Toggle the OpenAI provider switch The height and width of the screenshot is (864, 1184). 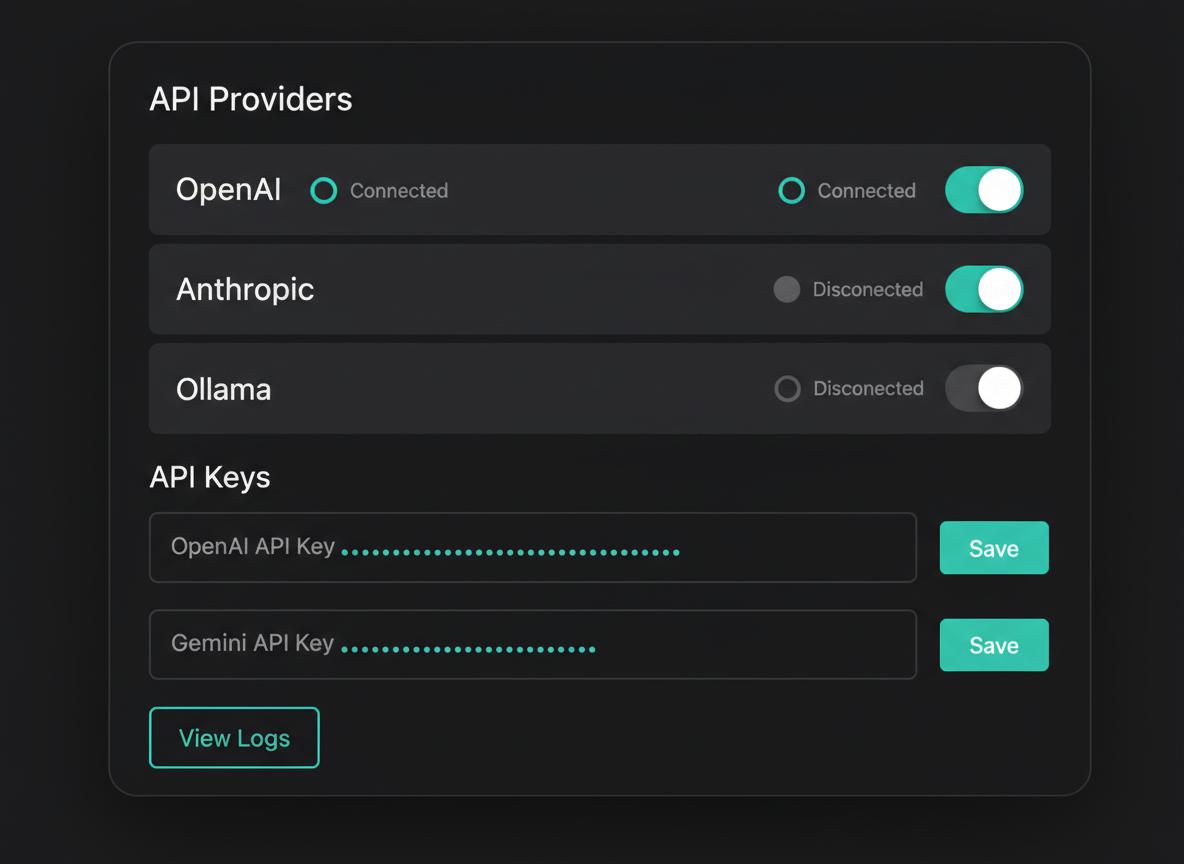tap(984, 190)
